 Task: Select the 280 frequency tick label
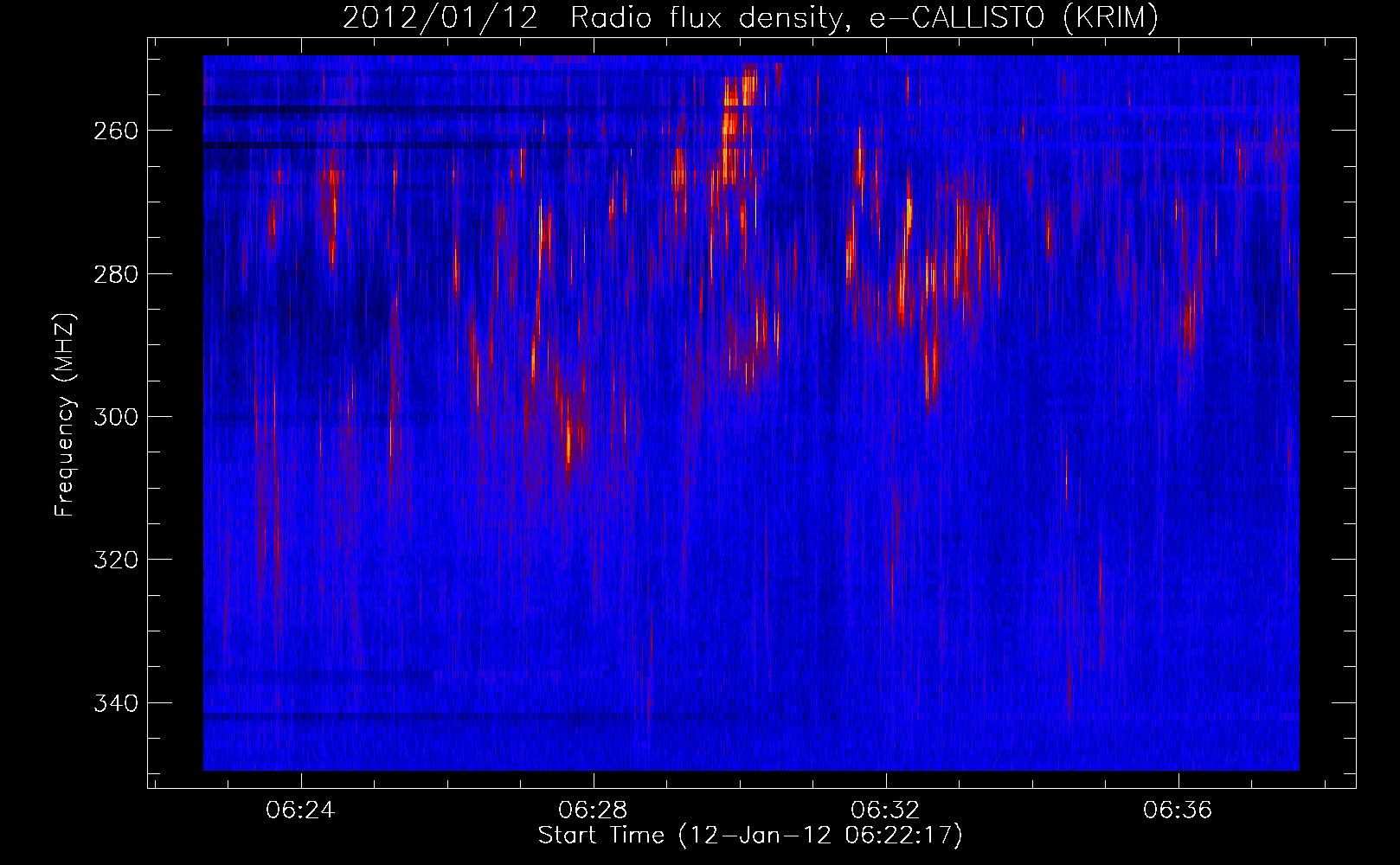point(116,274)
